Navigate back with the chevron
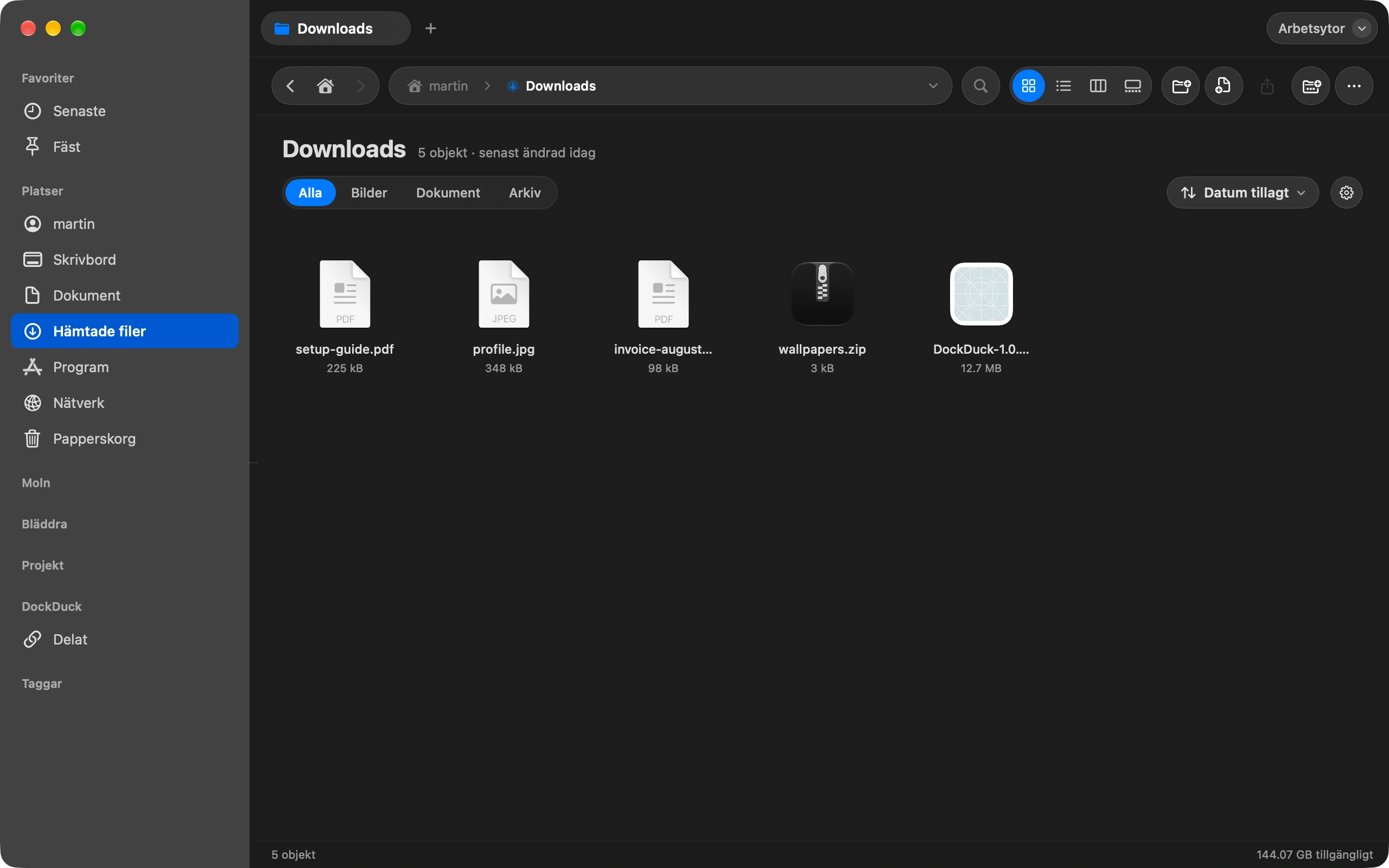 (290, 86)
